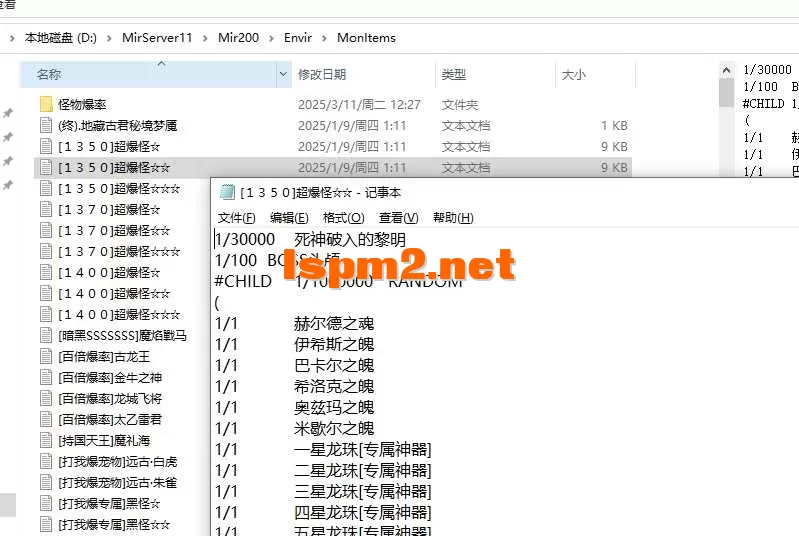Open the 格式(O) menu in Notepad
Viewport: 799px width, 536px height.
pos(343,218)
